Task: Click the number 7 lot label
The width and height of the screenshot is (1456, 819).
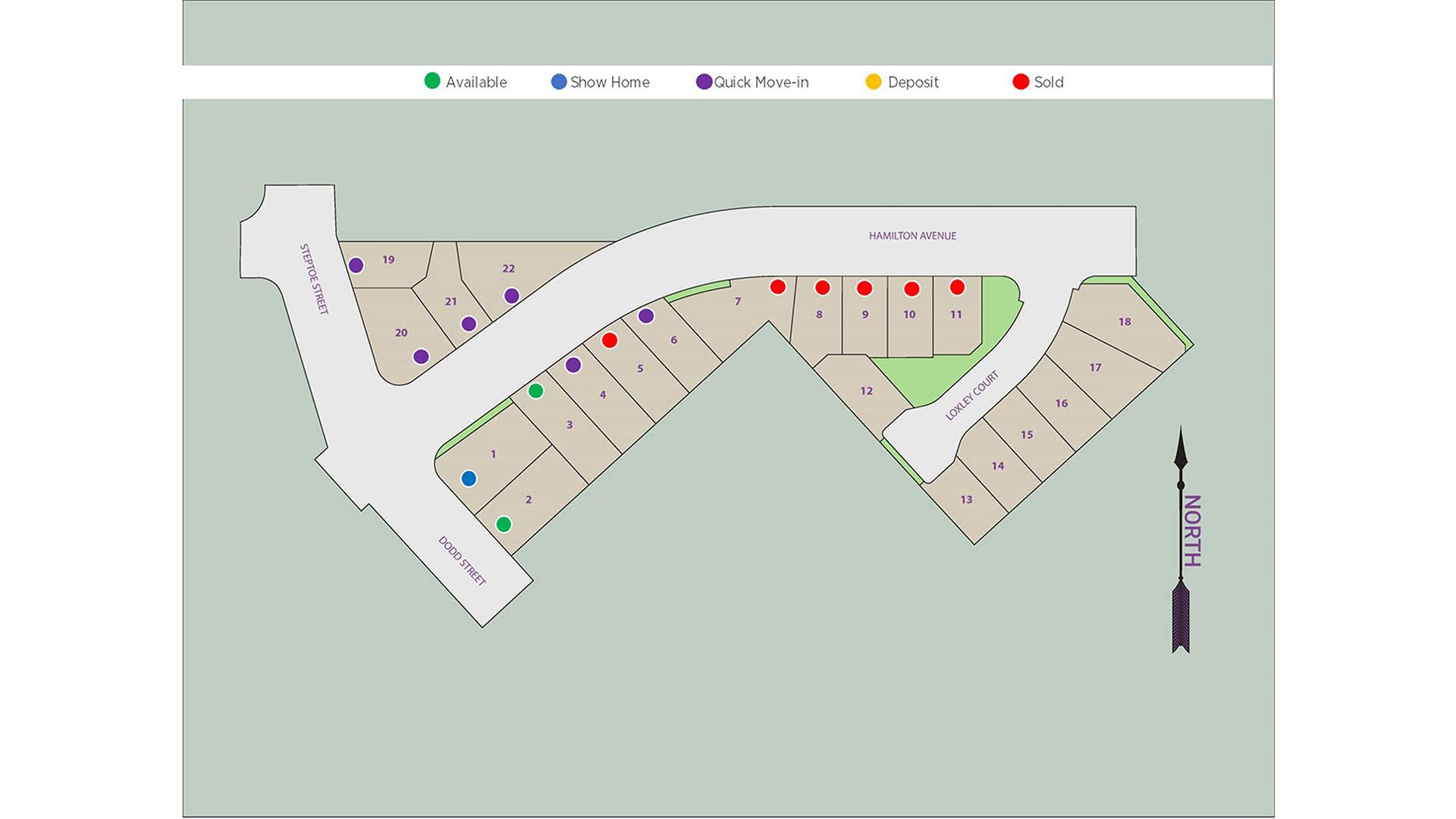Action: click(x=738, y=302)
